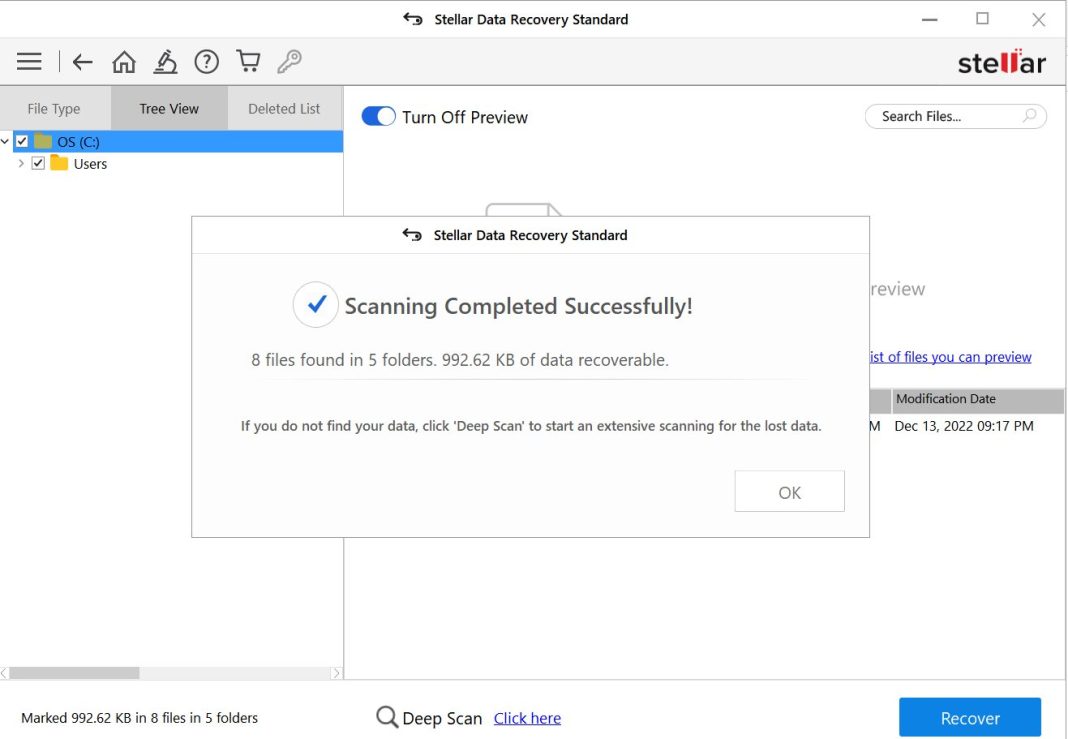This screenshot has width=1068, height=739.
Task: Uncheck the Users folder checkbox
Action: [38, 163]
